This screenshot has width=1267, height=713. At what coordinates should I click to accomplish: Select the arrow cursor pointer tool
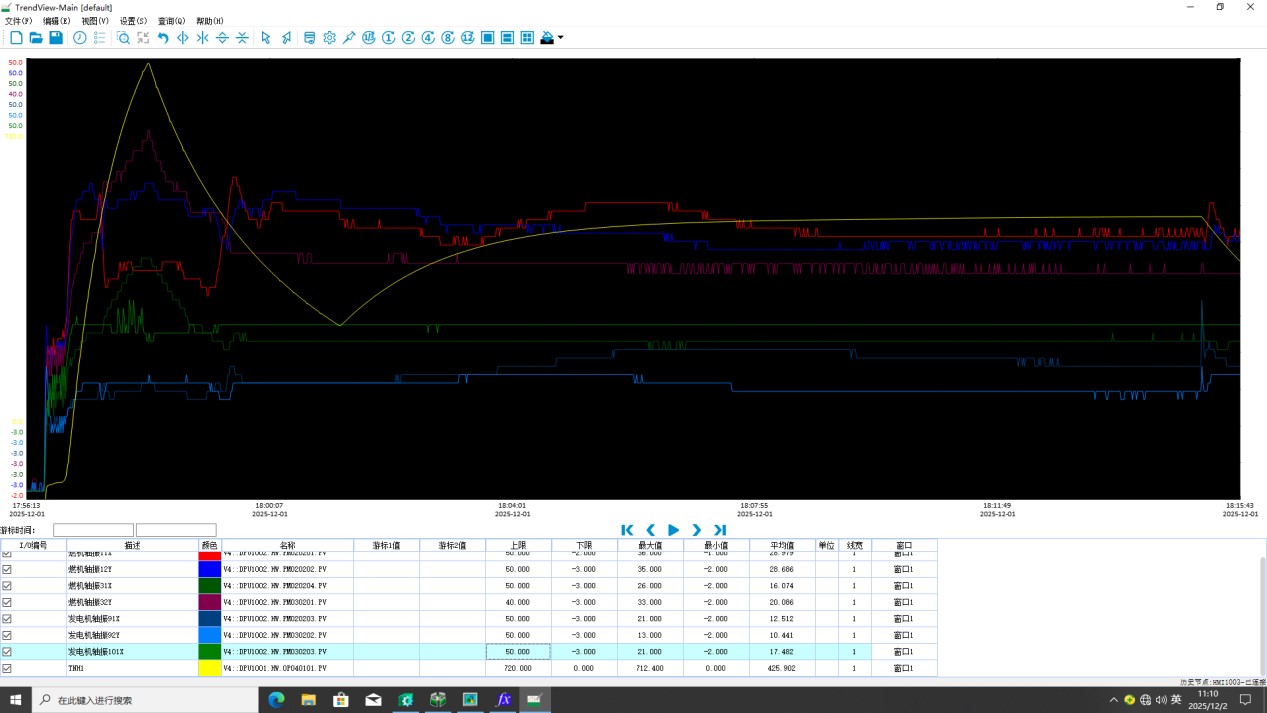266,38
